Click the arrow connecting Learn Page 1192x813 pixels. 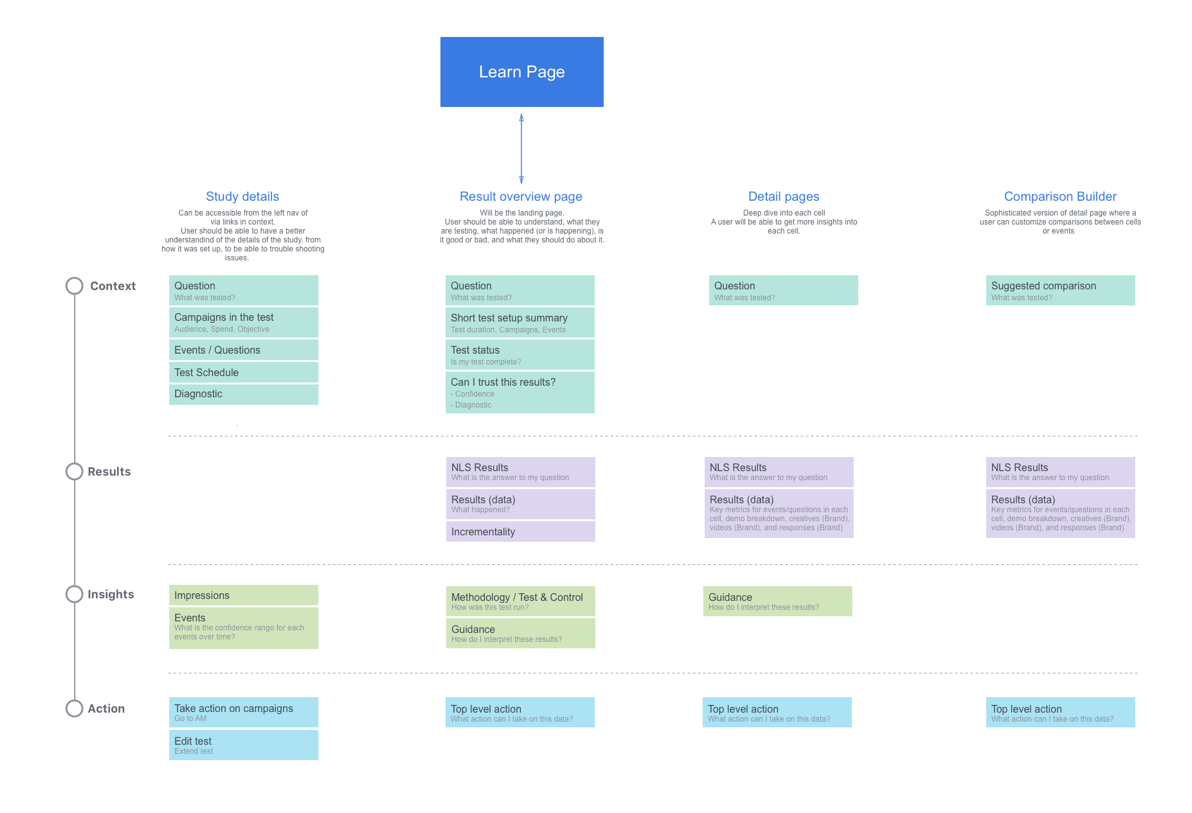click(x=521, y=146)
